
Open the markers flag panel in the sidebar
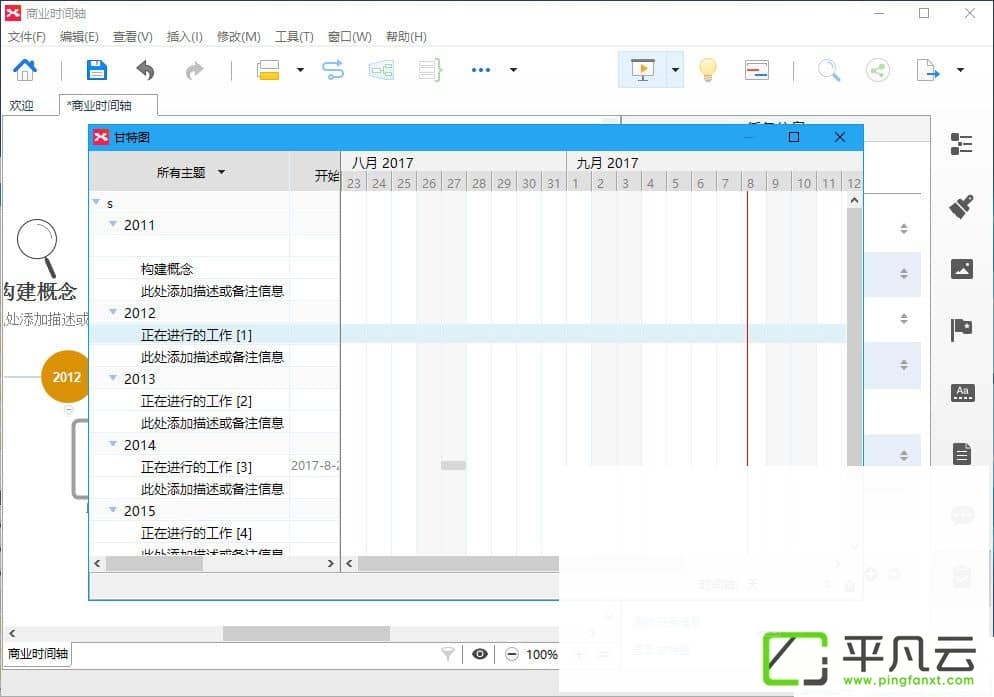[961, 330]
